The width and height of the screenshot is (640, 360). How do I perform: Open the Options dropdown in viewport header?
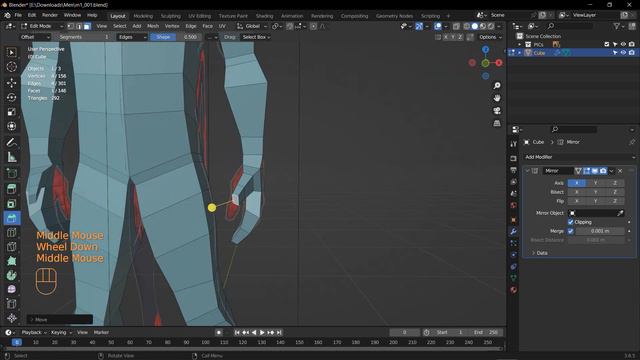[490, 37]
